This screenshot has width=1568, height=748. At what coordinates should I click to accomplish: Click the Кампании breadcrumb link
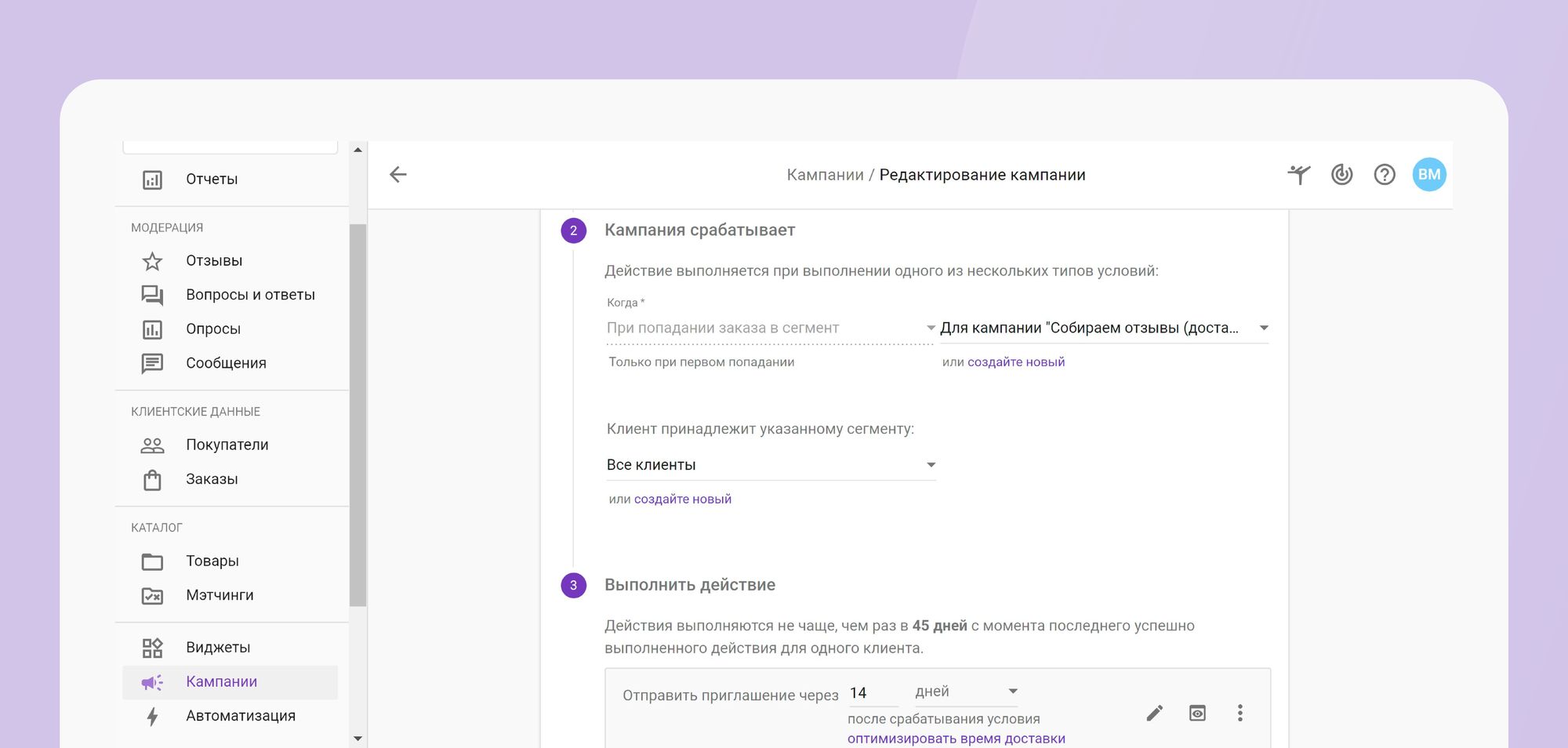pos(825,175)
